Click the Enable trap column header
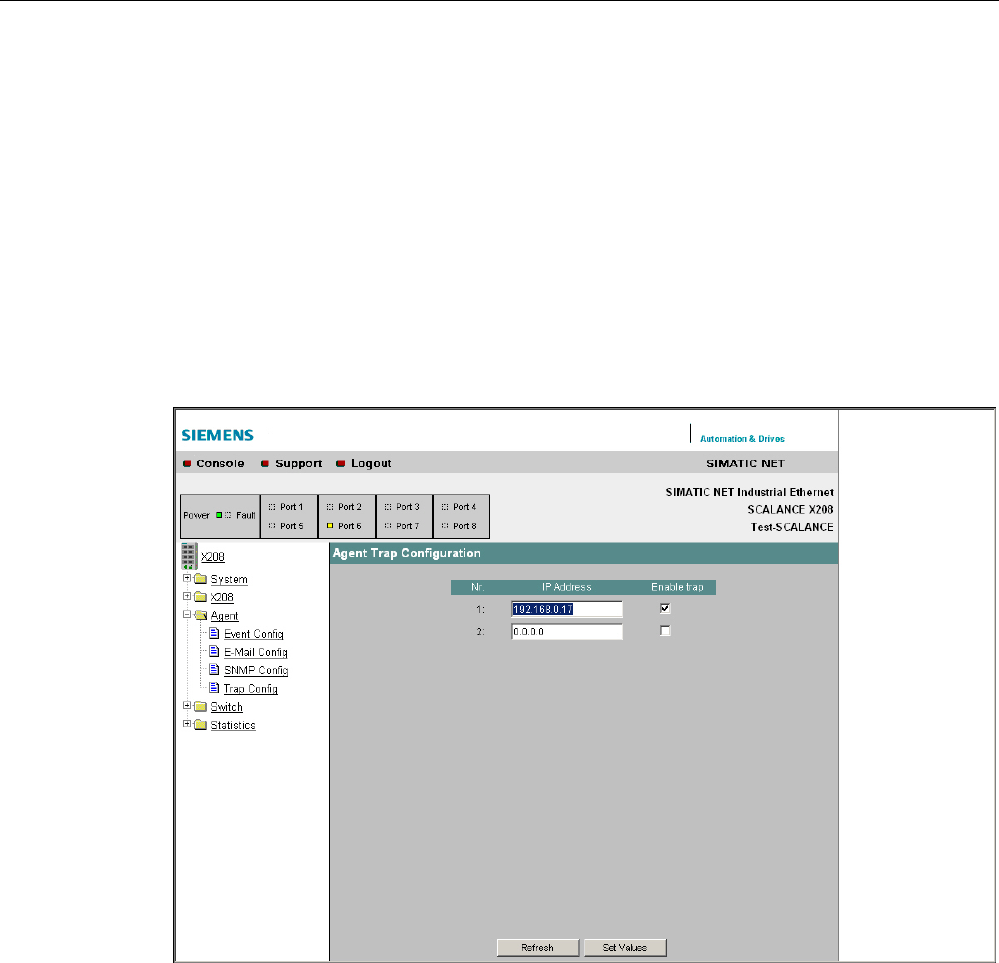This screenshot has width=999, height=963. [677, 587]
